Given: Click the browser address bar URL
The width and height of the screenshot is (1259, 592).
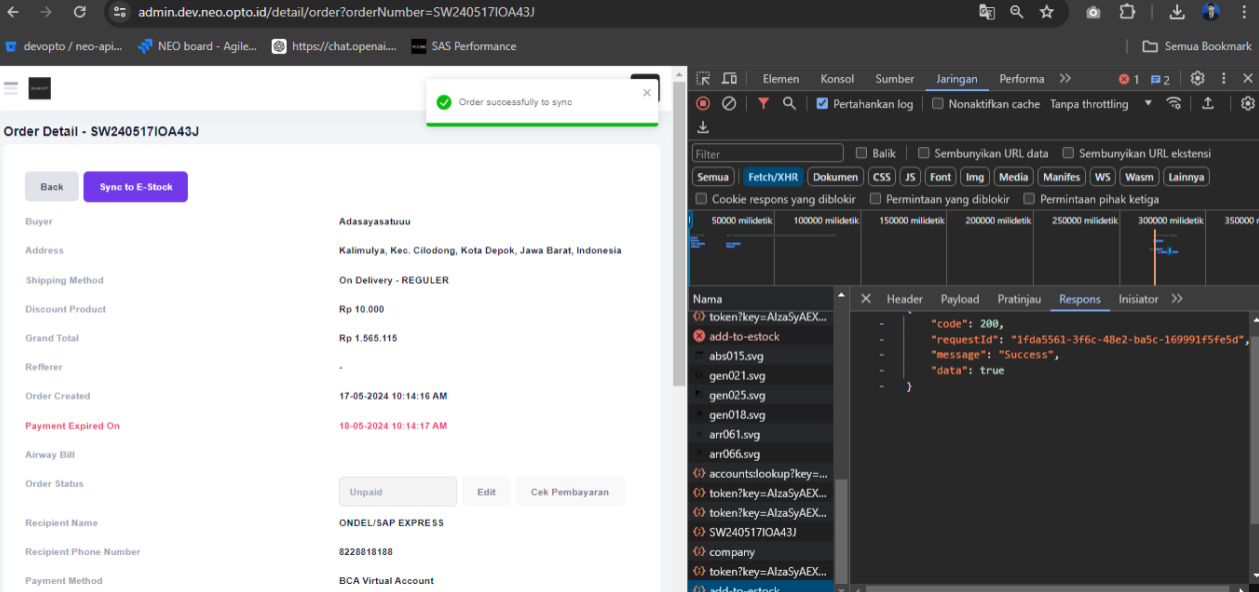Looking at the screenshot, I should tap(336, 12).
